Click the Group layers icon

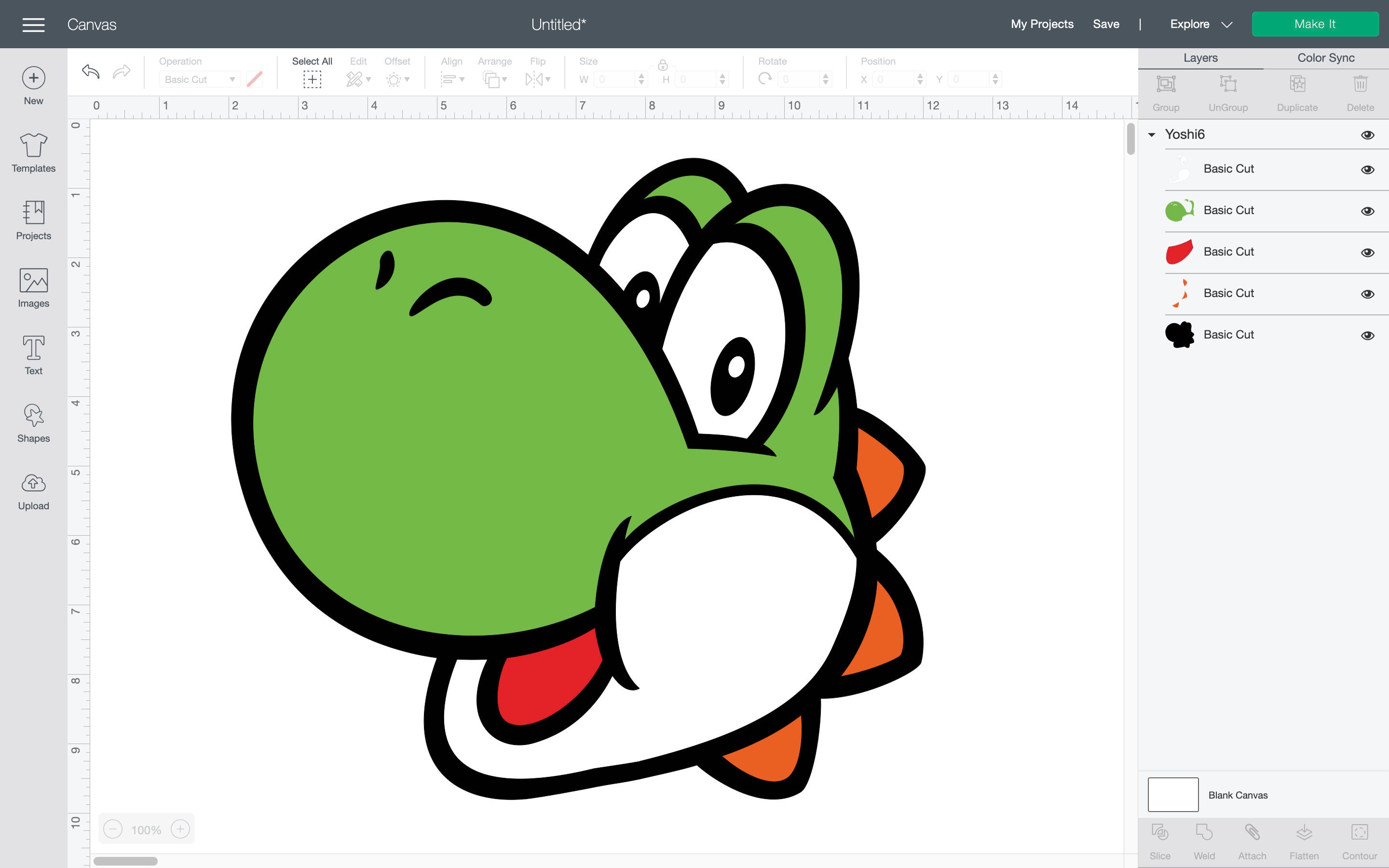(x=1166, y=84)
